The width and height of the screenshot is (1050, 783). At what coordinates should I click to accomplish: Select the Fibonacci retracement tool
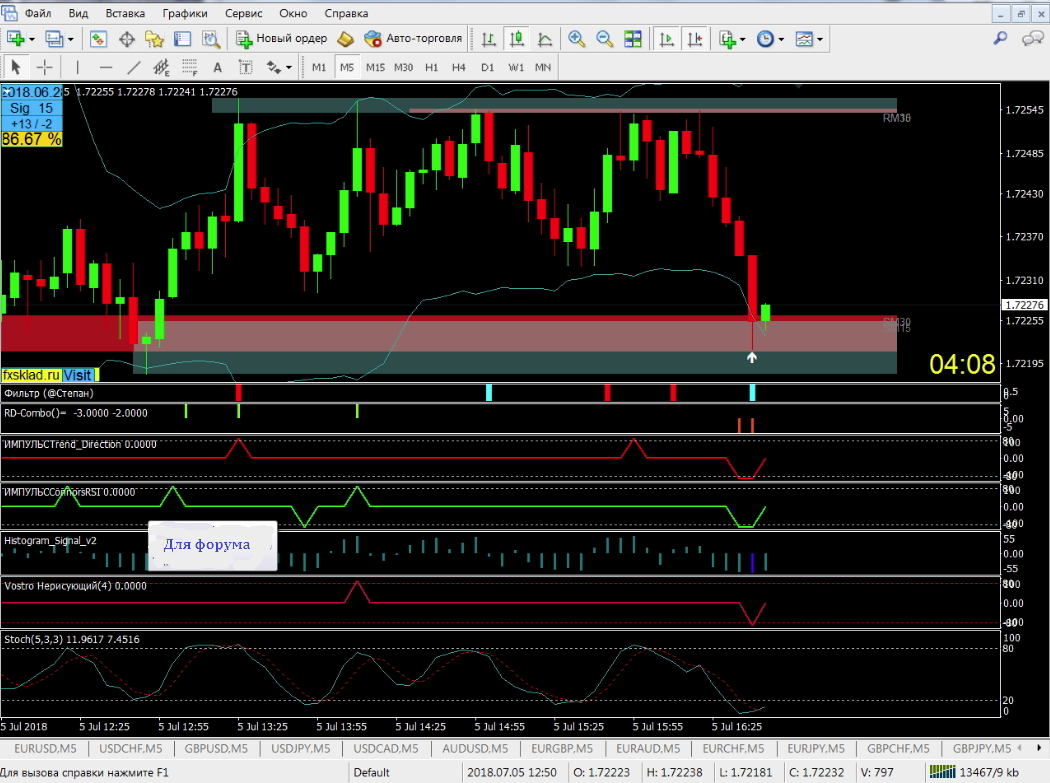[x=190, y=67]
